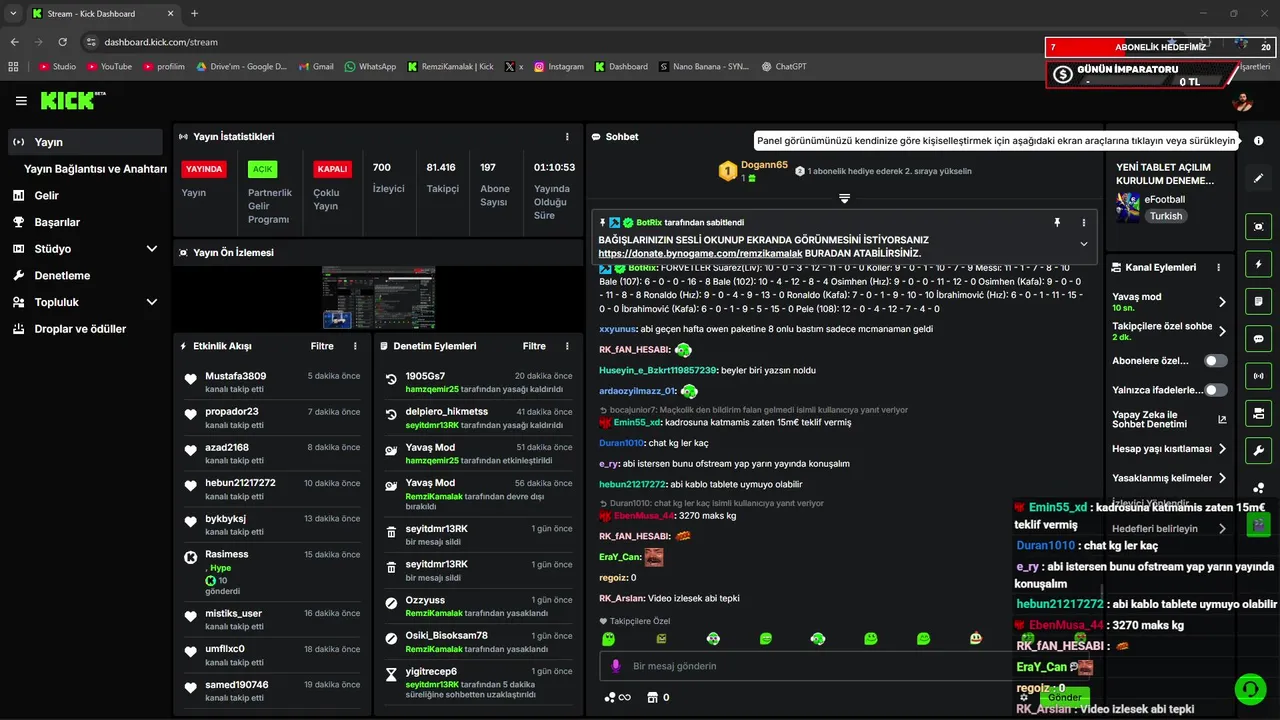Open Başarılar sidebar item
This screenshot has width=1280, height=720.
tap(86, 222)
